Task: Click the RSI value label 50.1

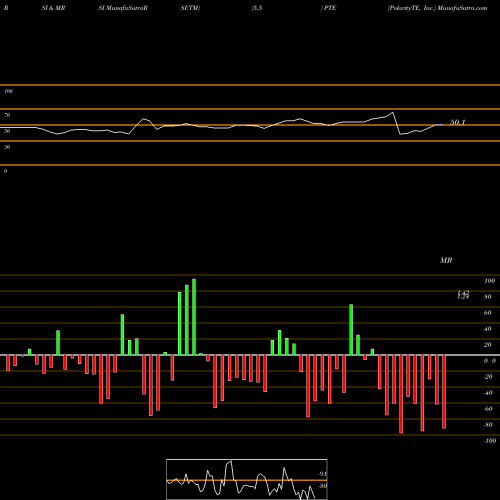Action: click(458, 122)
